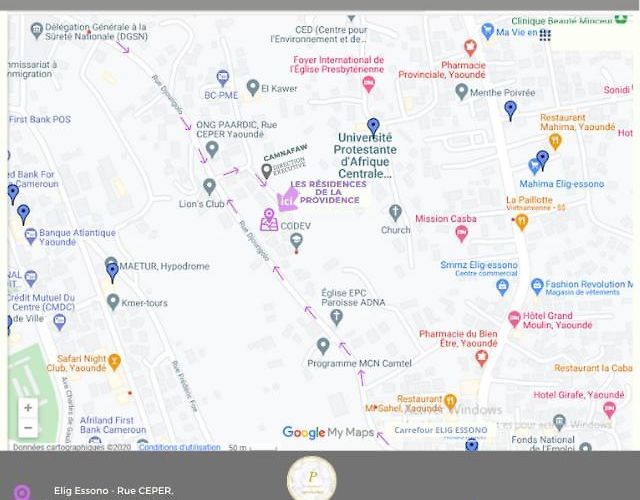Click the Restaurant la Caba label
Image resolution: width=640 pixels, height=500 pixels.
[593, 368]
